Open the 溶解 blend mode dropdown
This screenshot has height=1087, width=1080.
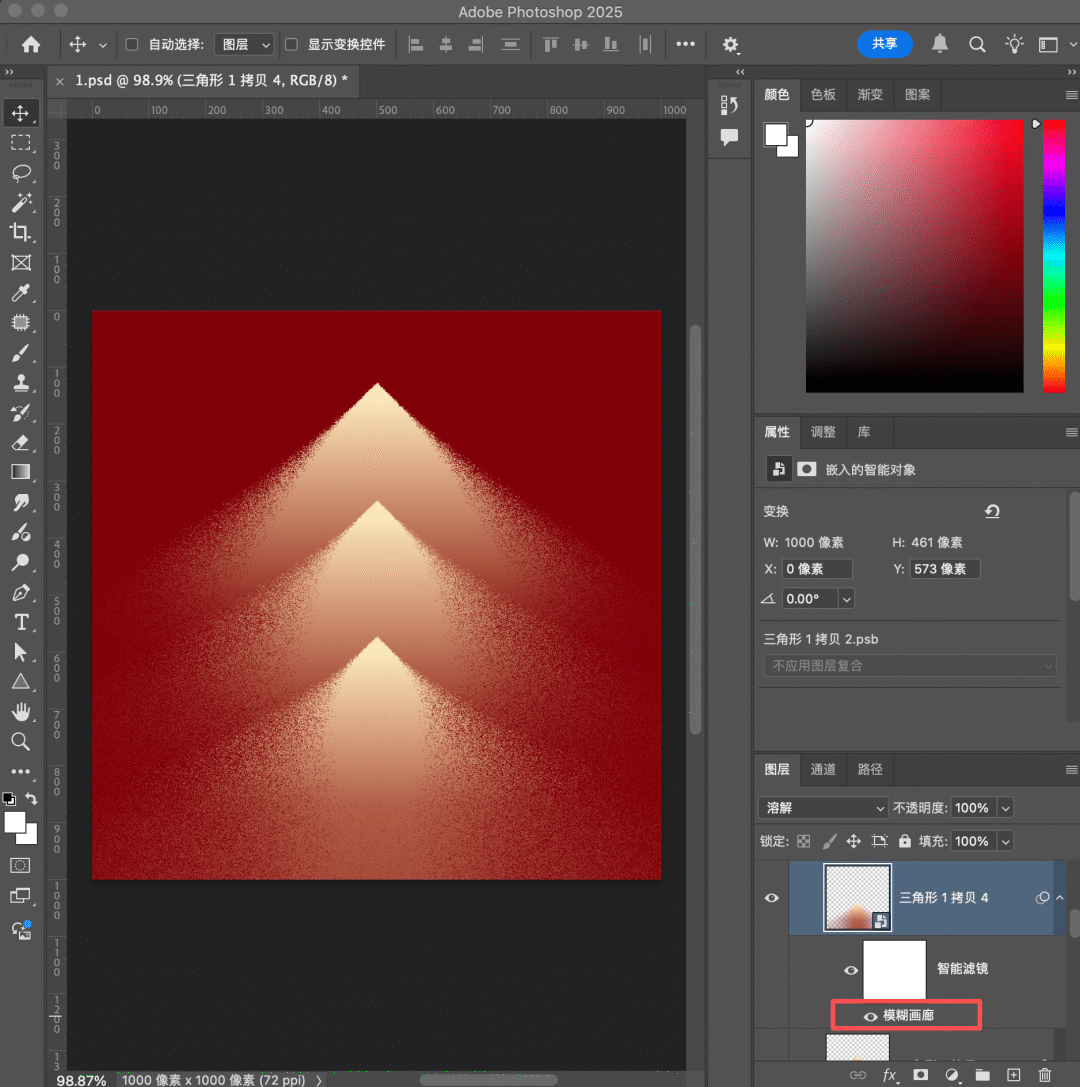[x=823, y=808]
